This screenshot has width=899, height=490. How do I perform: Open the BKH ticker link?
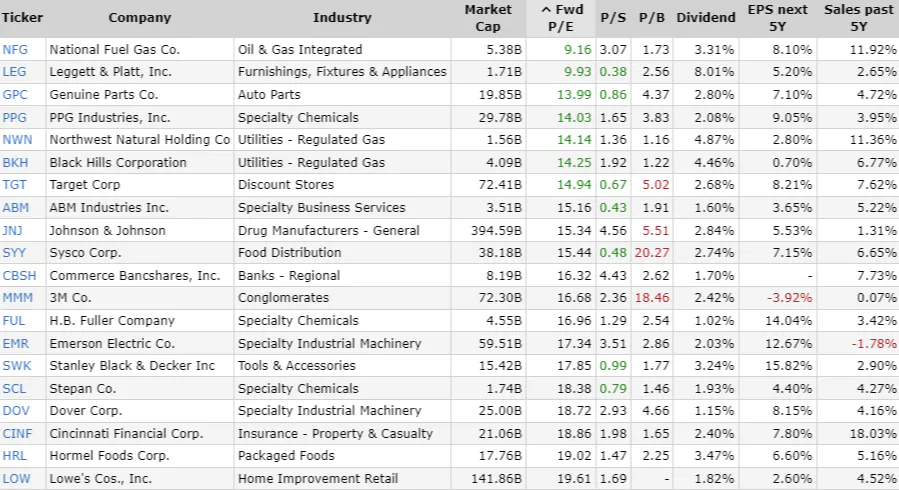click(15, 163)
